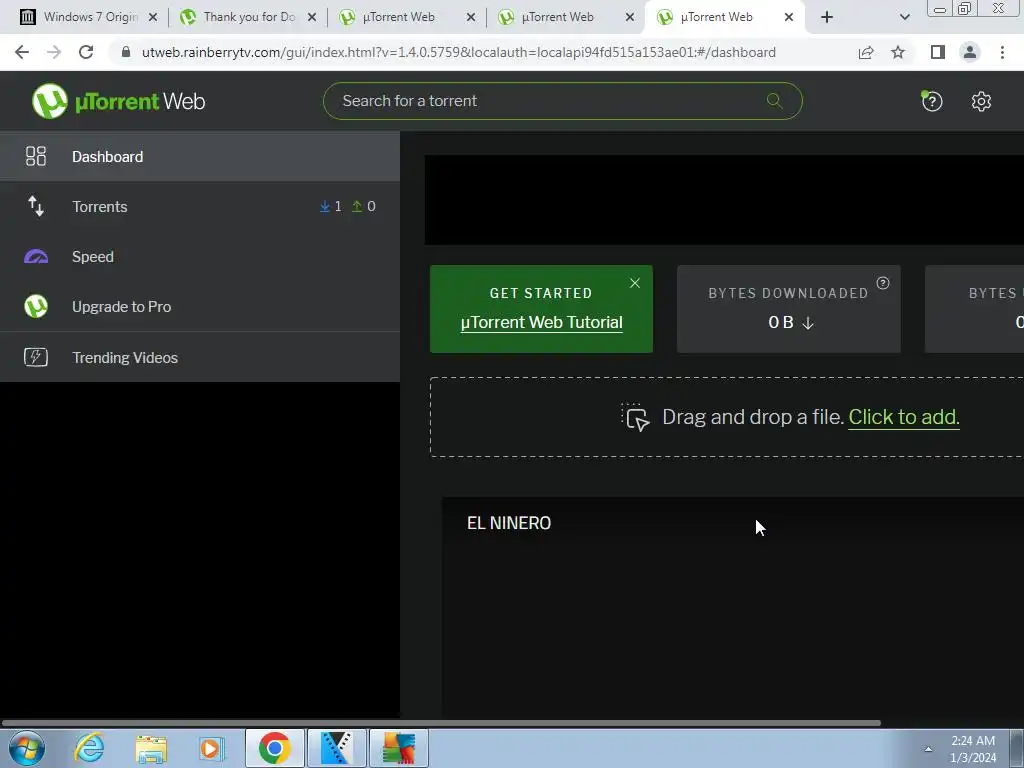This screenshot has width=1024, height=768.
Task: Click the downloading torrents count indicator
Action: 330,206
